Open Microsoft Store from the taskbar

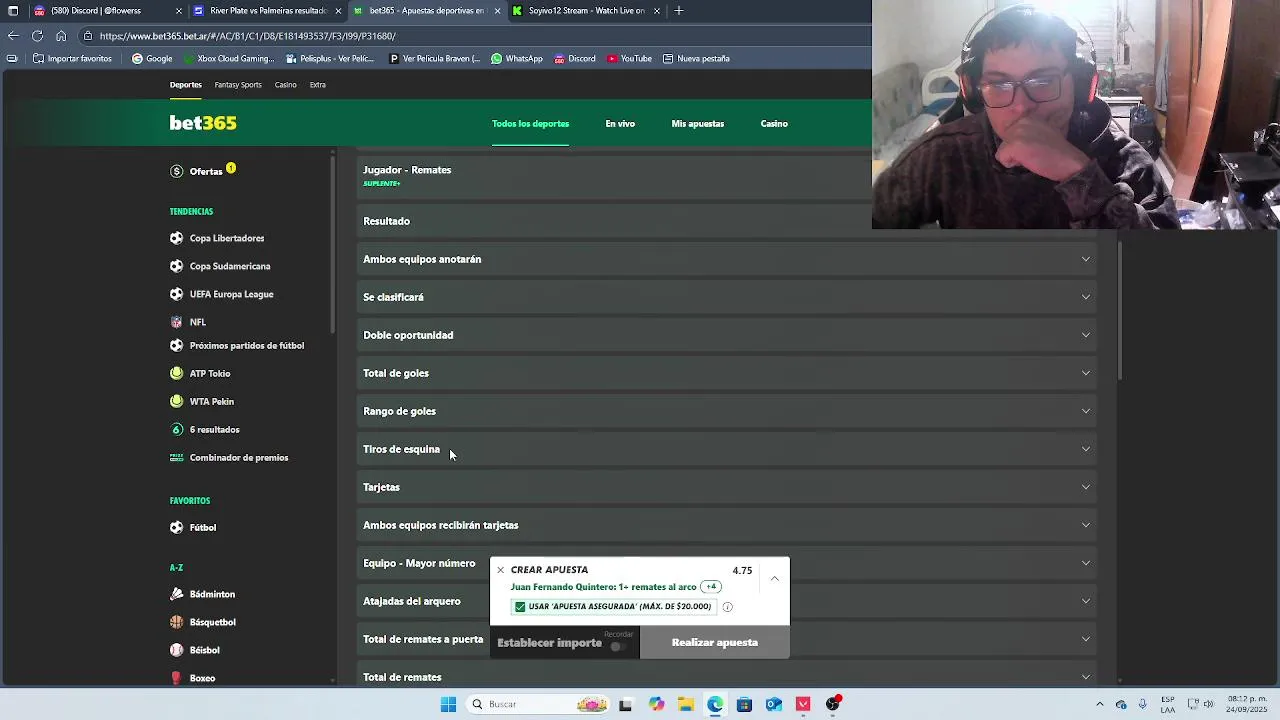pyautogui.click(x=744, y=704)
